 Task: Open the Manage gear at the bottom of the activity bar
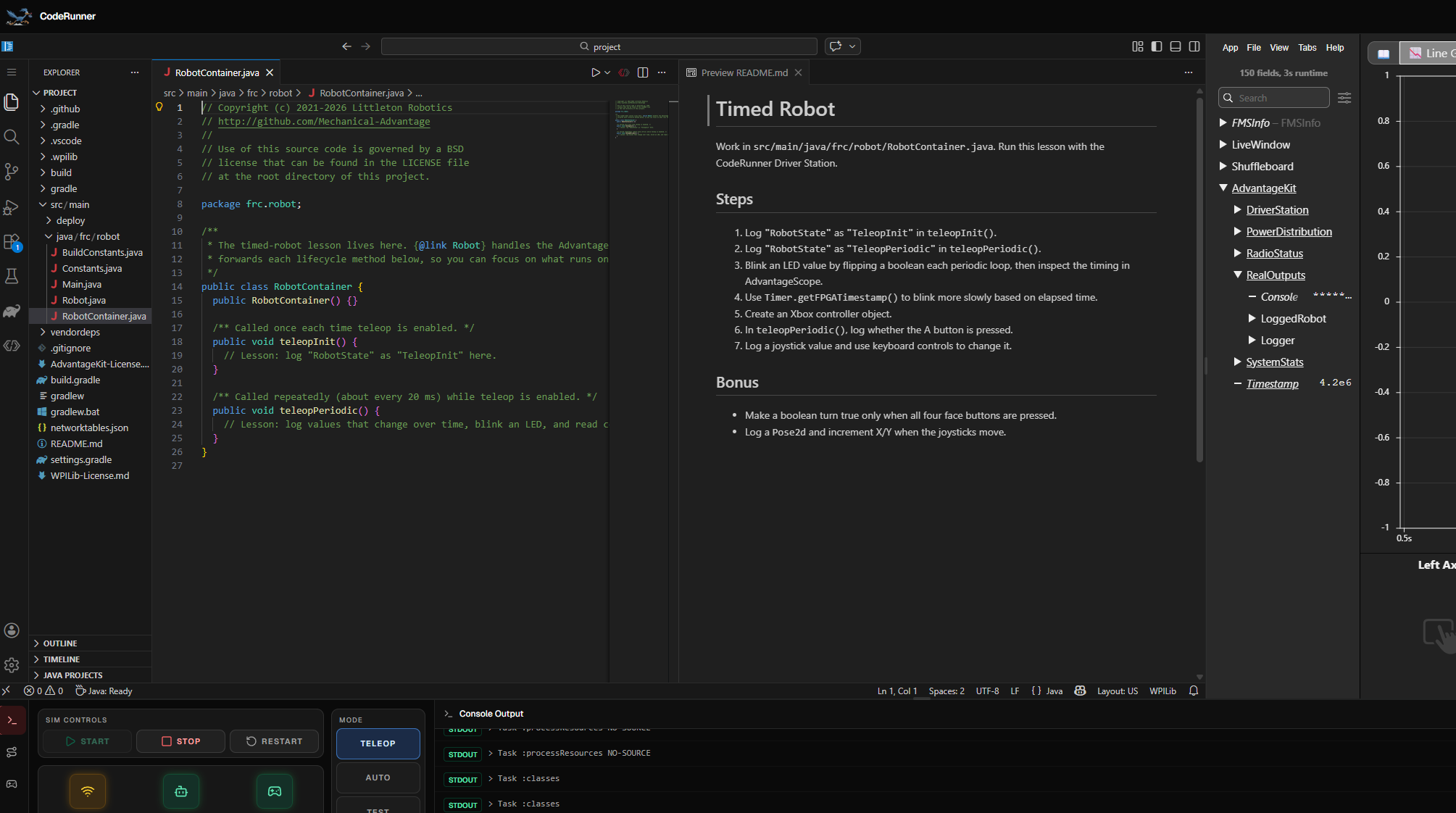click(12, 665)
